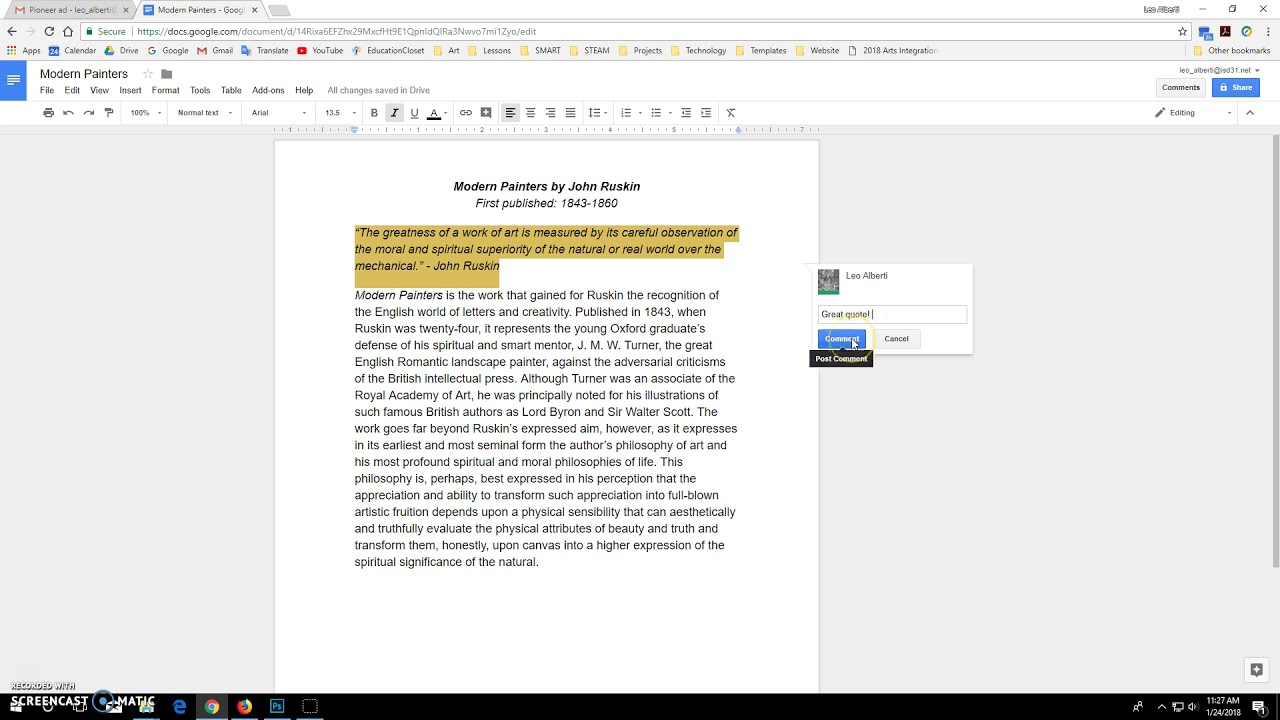Open the 100% zoom dropdown

[143, 113]
